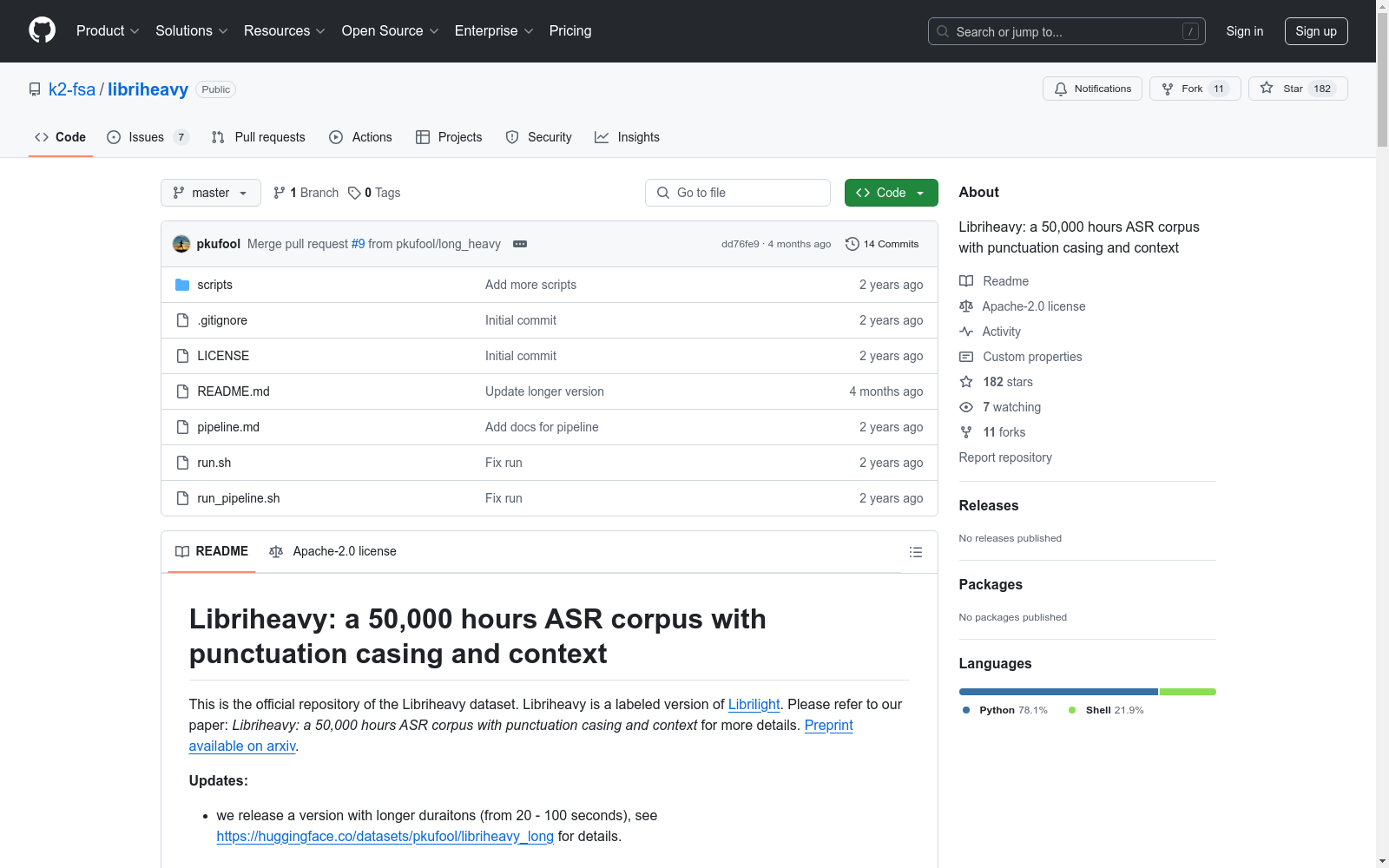Click pkufool's avatar in the commit row
Screen dimensions: 1389x868
(181, 244)
